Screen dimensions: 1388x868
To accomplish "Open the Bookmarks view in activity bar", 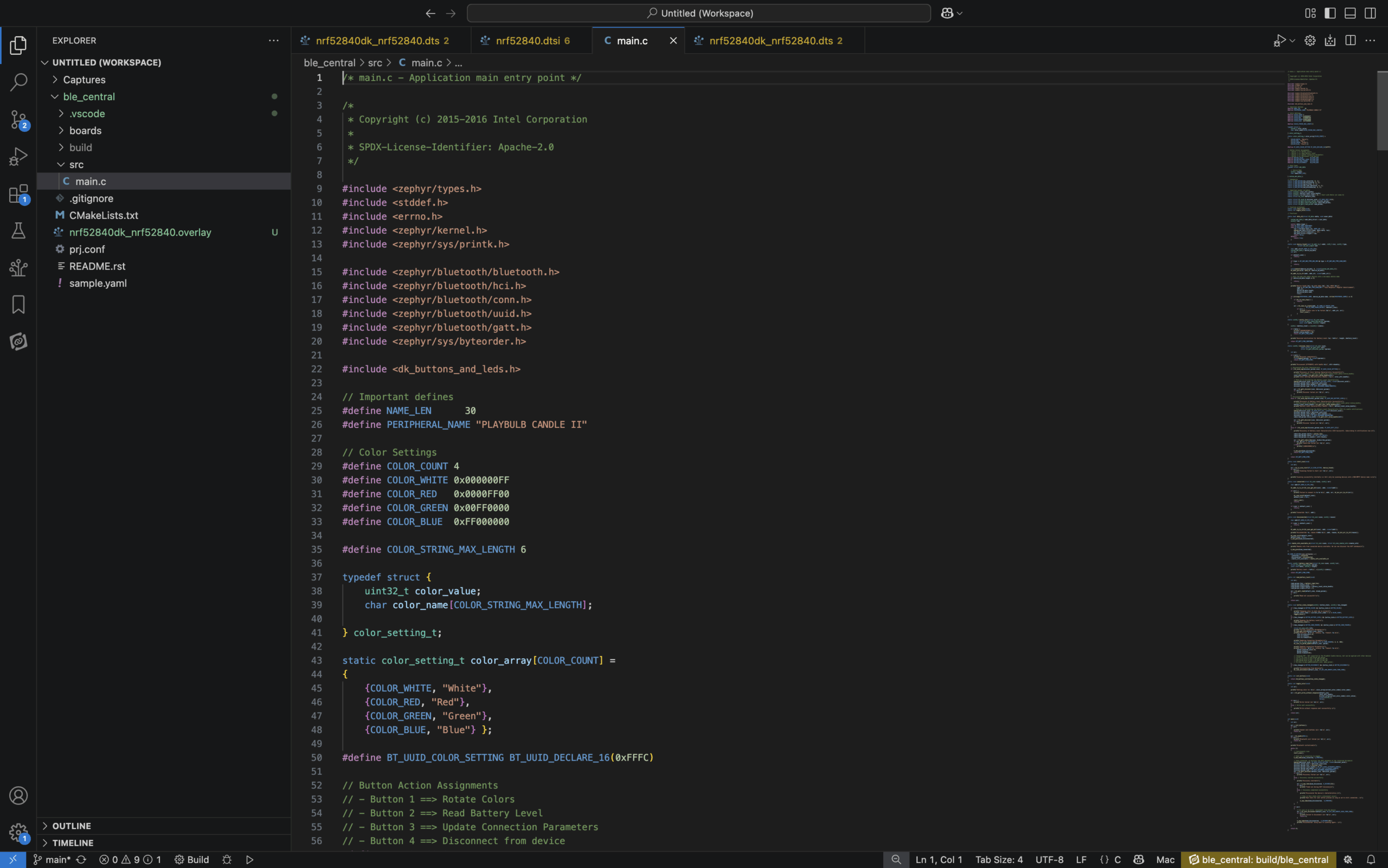I will click(x=18, y=304).
